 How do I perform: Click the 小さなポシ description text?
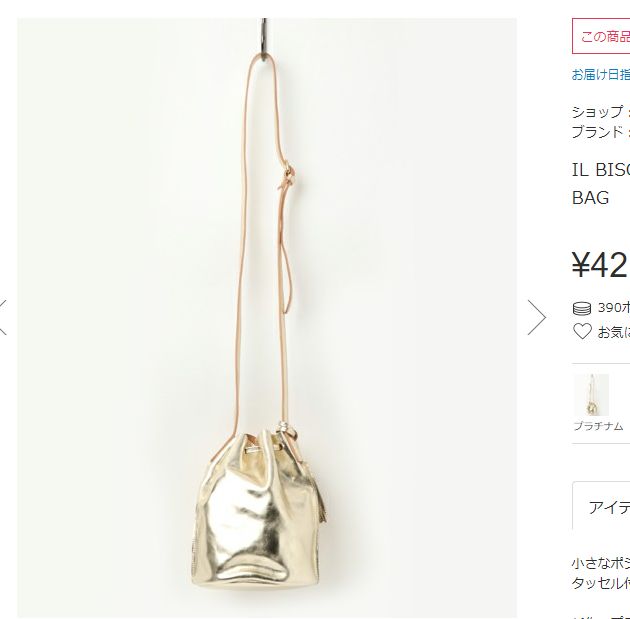601,563
